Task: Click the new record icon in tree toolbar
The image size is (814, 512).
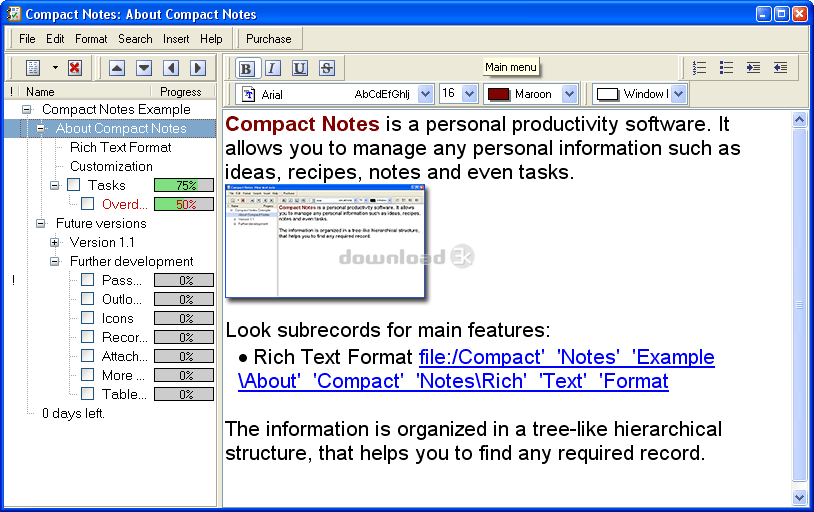Action: [33, 68]
